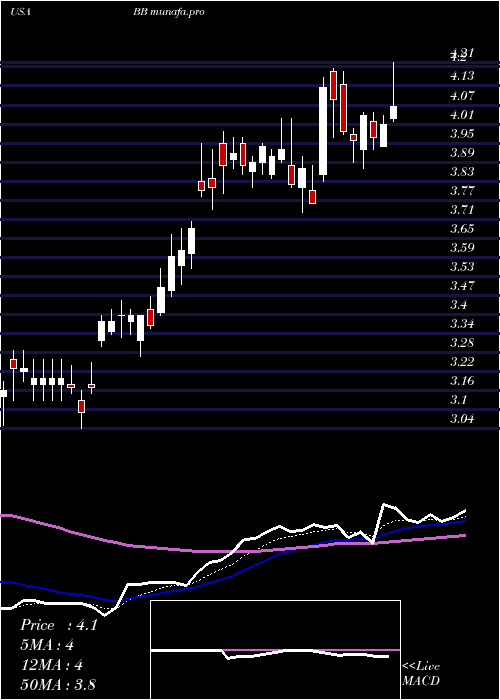Click the 5MA : 4 readout
This screenshot has height=700, width=500.
tap(47, 645)
